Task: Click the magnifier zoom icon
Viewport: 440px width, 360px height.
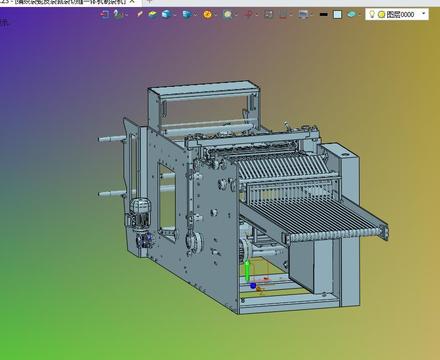Action: (x=228, y=14)
